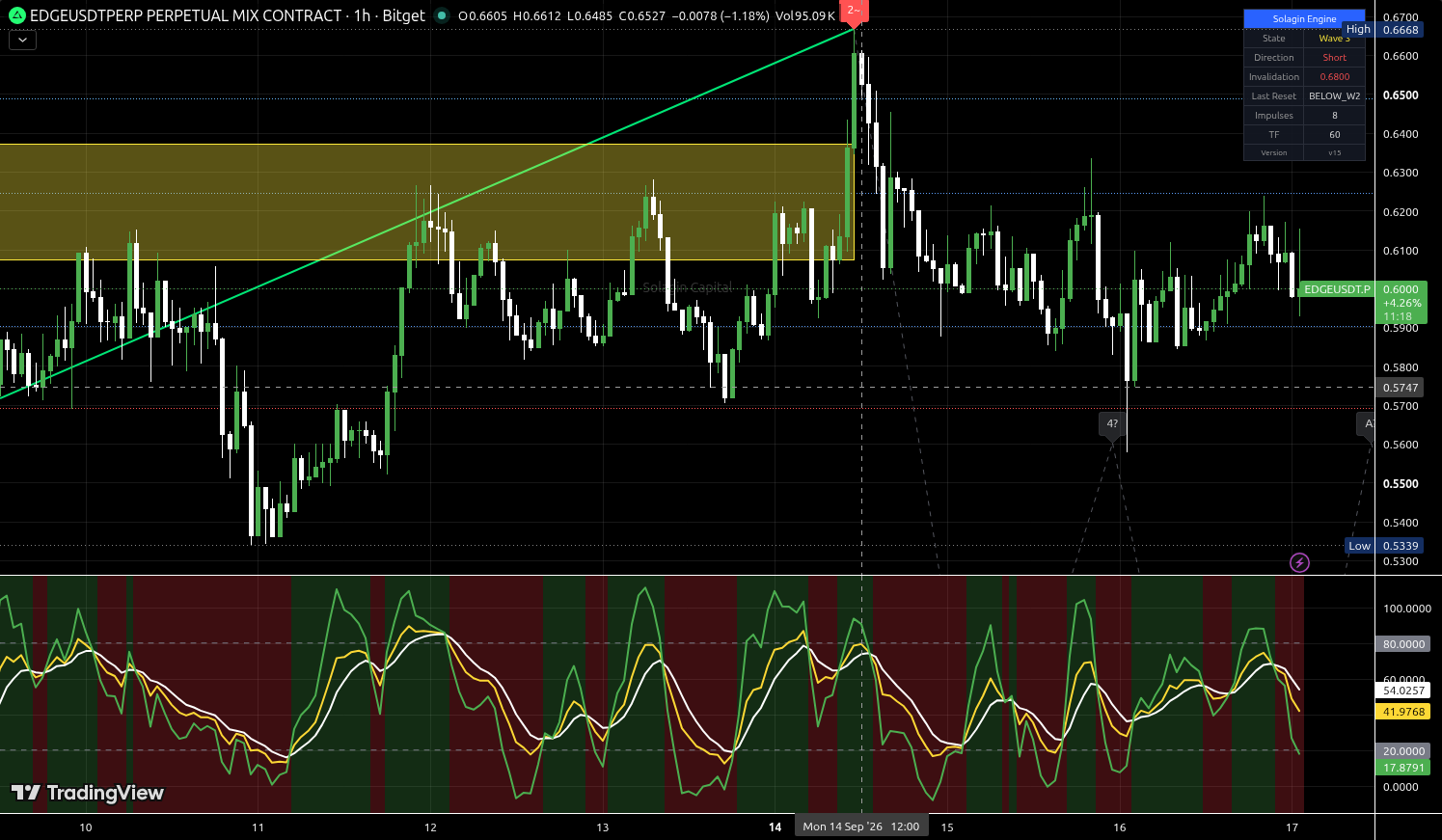The image size is (1442, 840).
Task: Click the Version value 'v15'
Action: [x=1335, y=152]
